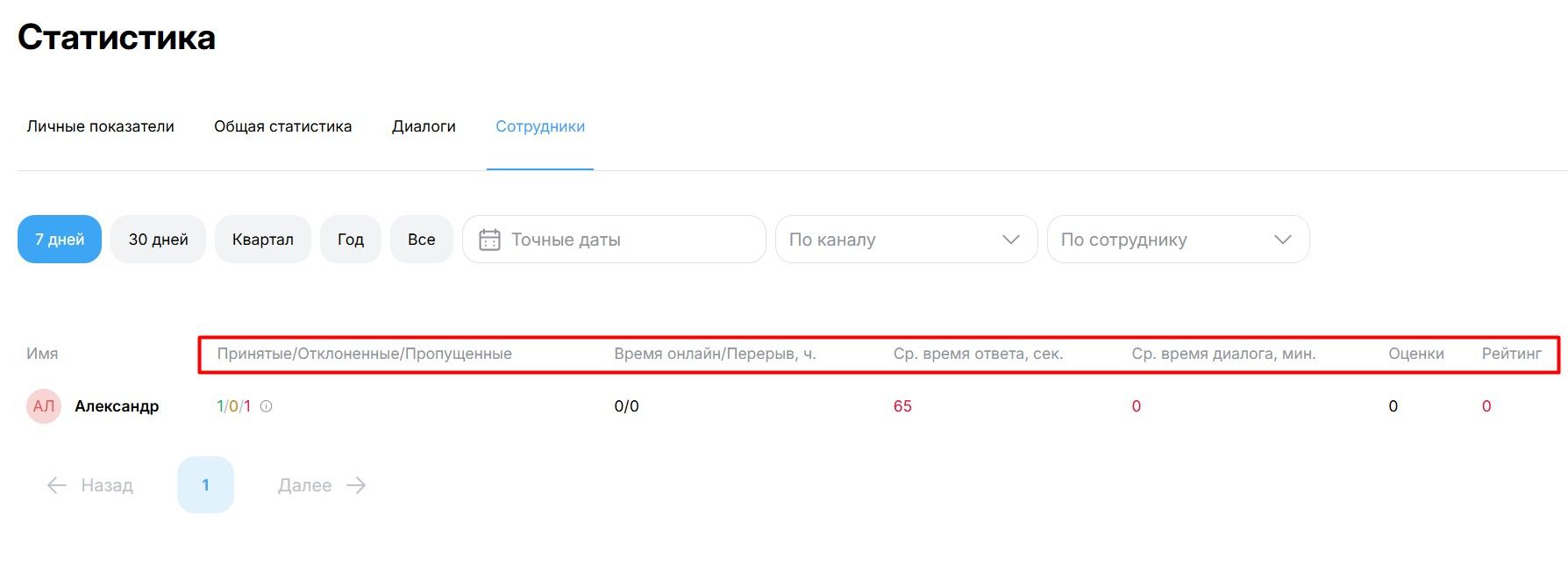
Task: Go to the Диалоги tab
Action: click(424, 126)
